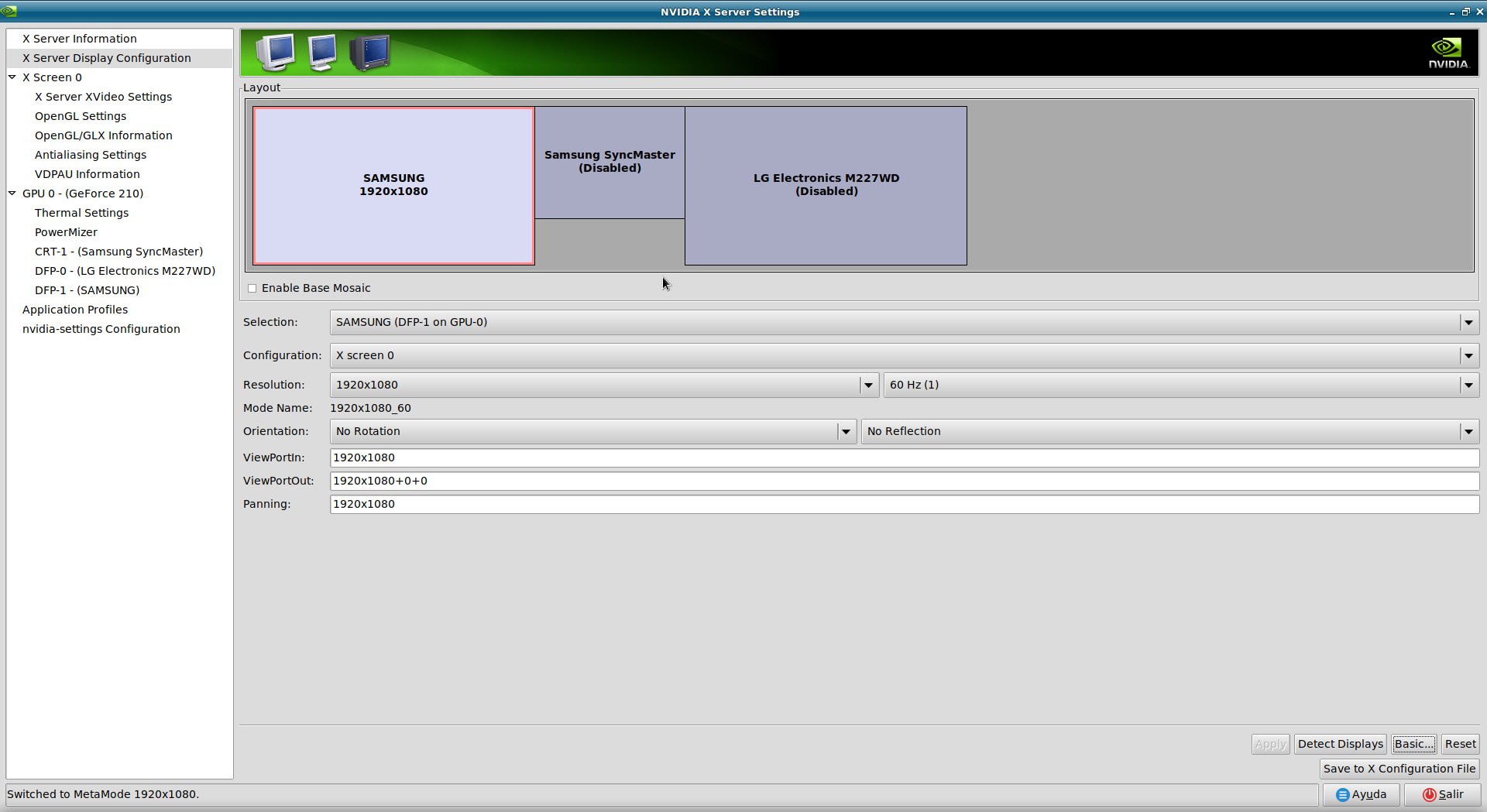Open the 60 Hz refresh rate dropdown
The width and height of the screenshot is (1487, 812).
(x=1181, y=385)
